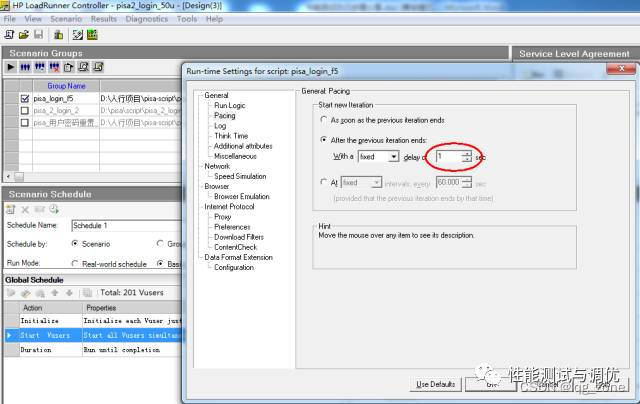Click Delete Action icon in Global Schedule
This screenshot has width=640, height=404.
[40, 293]
